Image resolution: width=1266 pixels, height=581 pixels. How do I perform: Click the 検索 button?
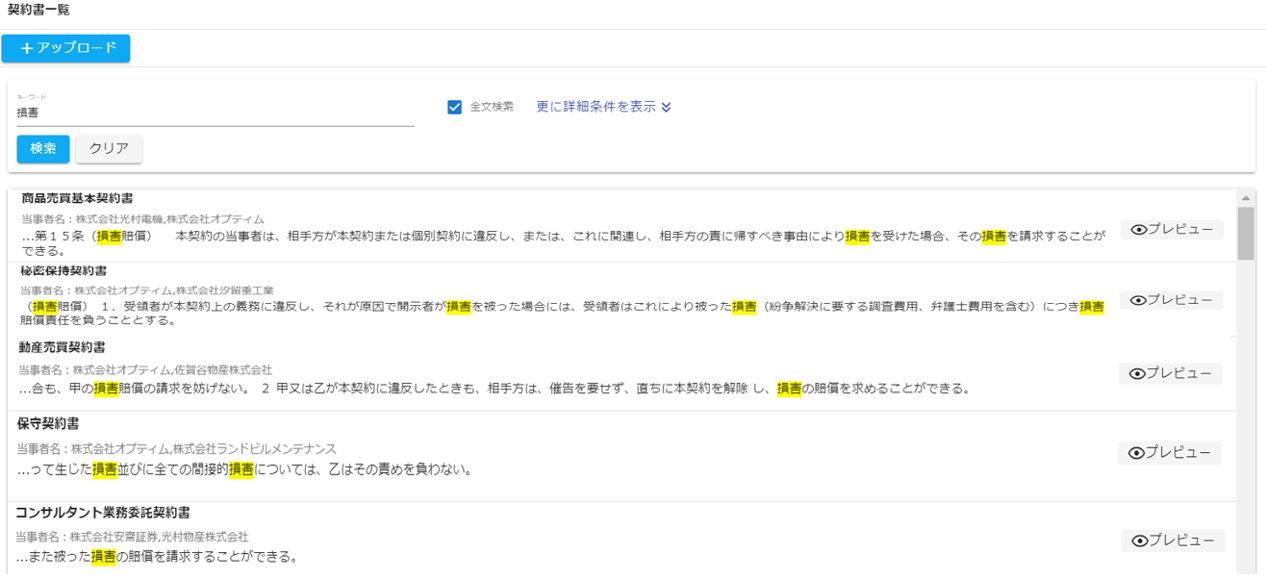43,148
